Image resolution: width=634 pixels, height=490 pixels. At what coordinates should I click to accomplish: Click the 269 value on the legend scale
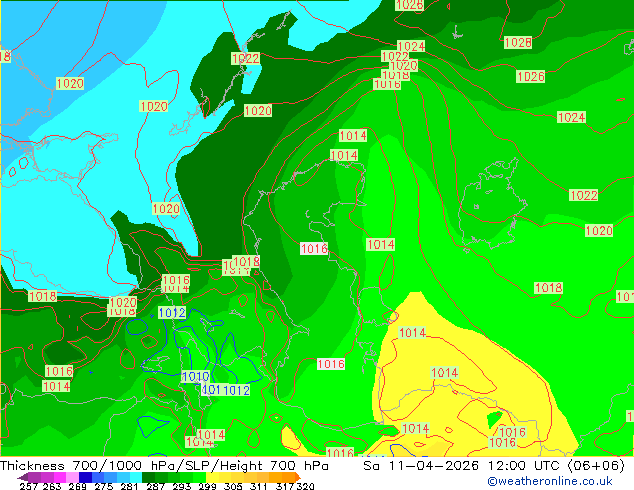77,486
